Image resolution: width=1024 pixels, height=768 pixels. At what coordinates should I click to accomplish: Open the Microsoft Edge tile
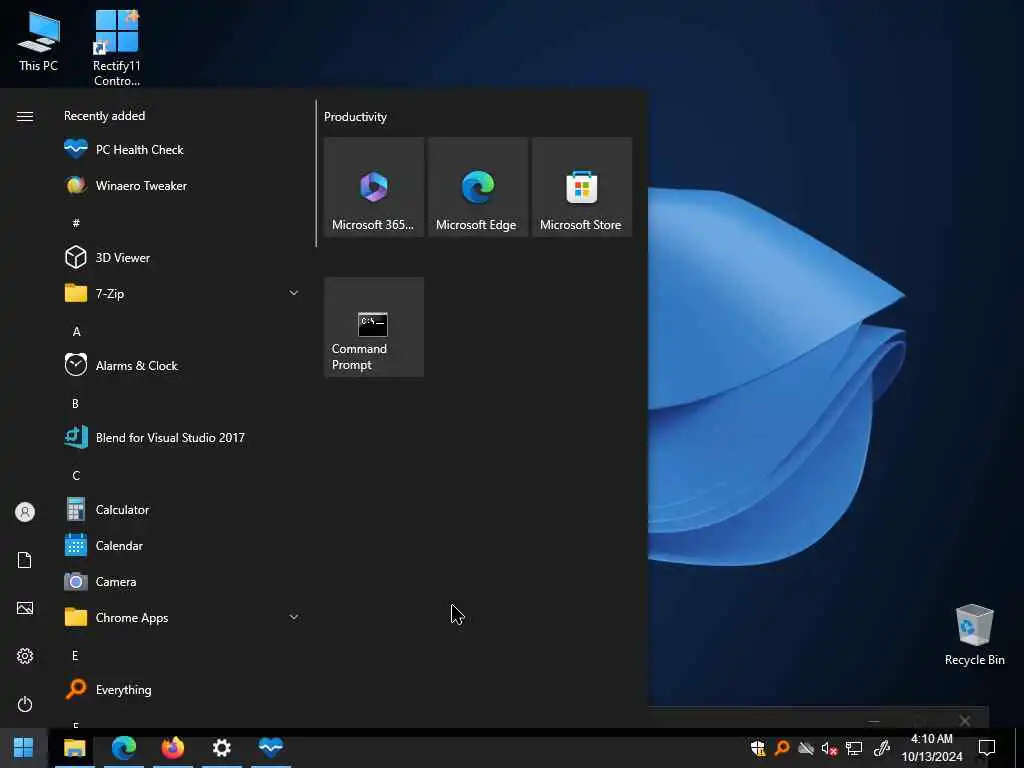478,187
